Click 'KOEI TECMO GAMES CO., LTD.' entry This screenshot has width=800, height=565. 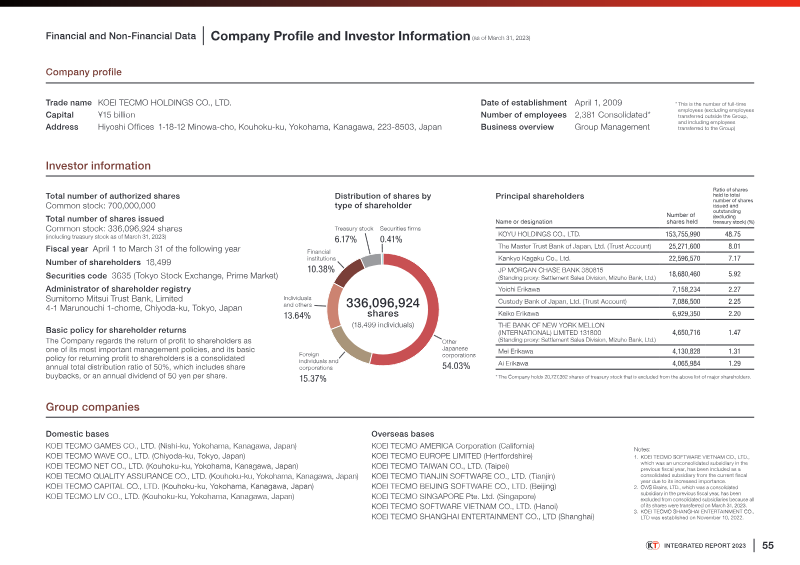coord(171,446)
